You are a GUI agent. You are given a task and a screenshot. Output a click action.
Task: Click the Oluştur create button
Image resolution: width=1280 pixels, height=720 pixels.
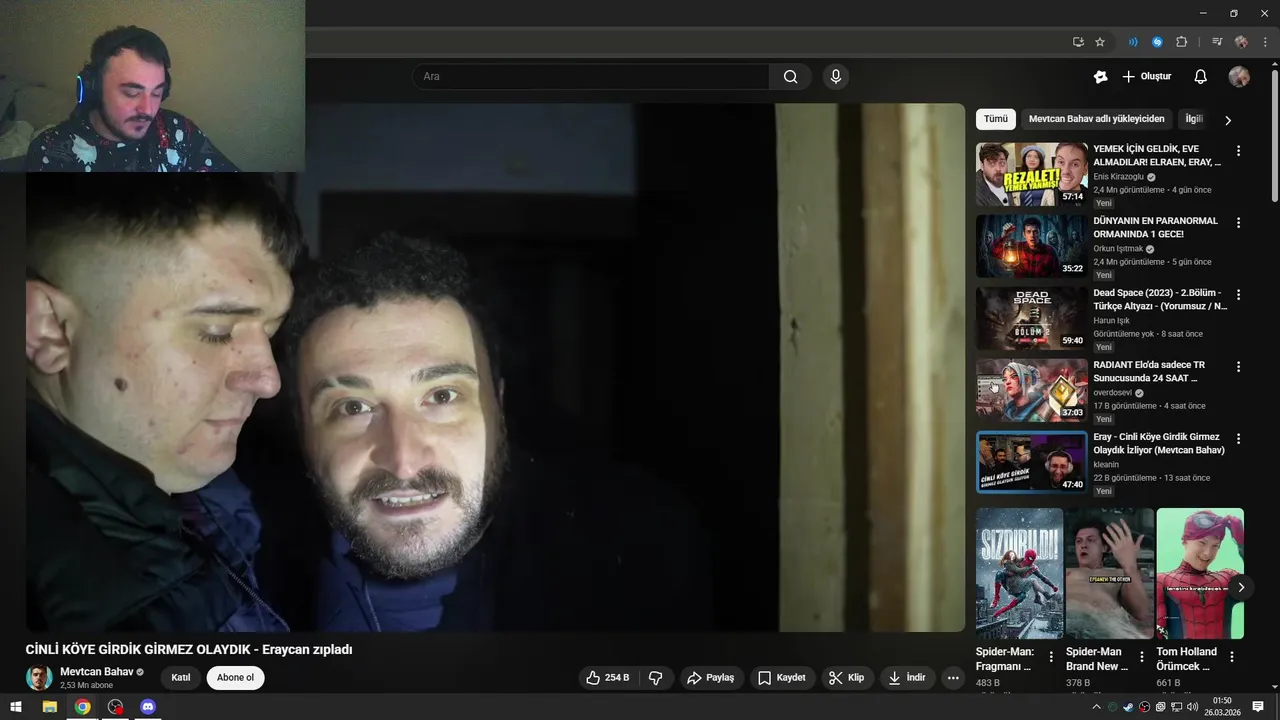1147,77
